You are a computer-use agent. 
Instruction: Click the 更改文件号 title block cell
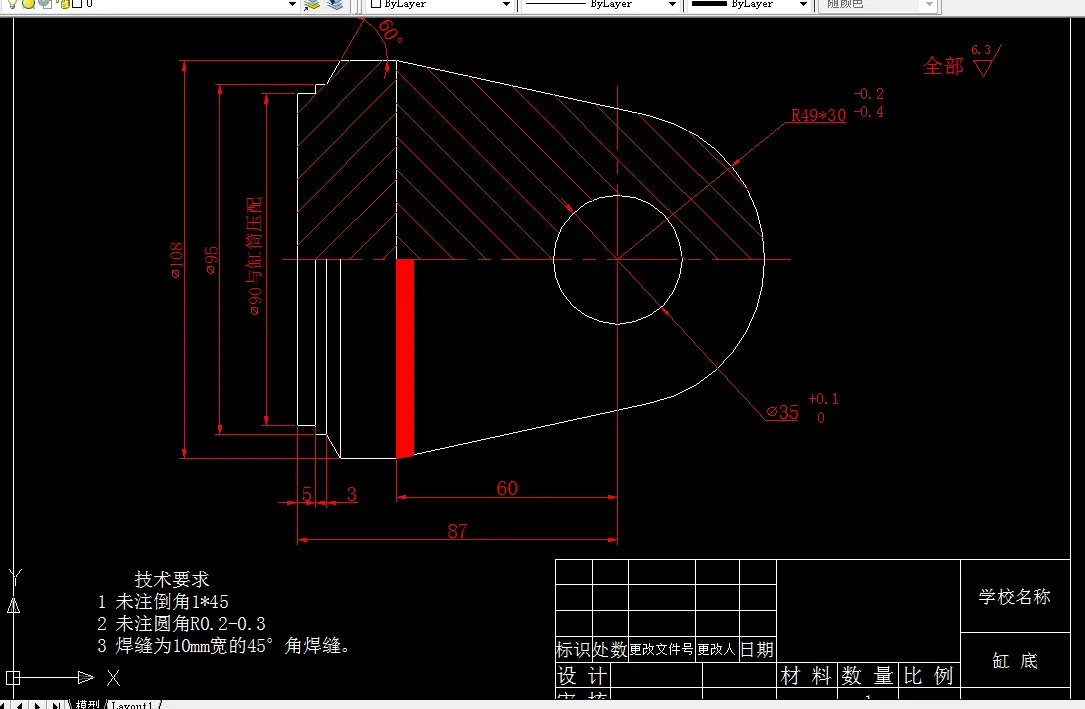pyautogui.click(x=662, y=650)
